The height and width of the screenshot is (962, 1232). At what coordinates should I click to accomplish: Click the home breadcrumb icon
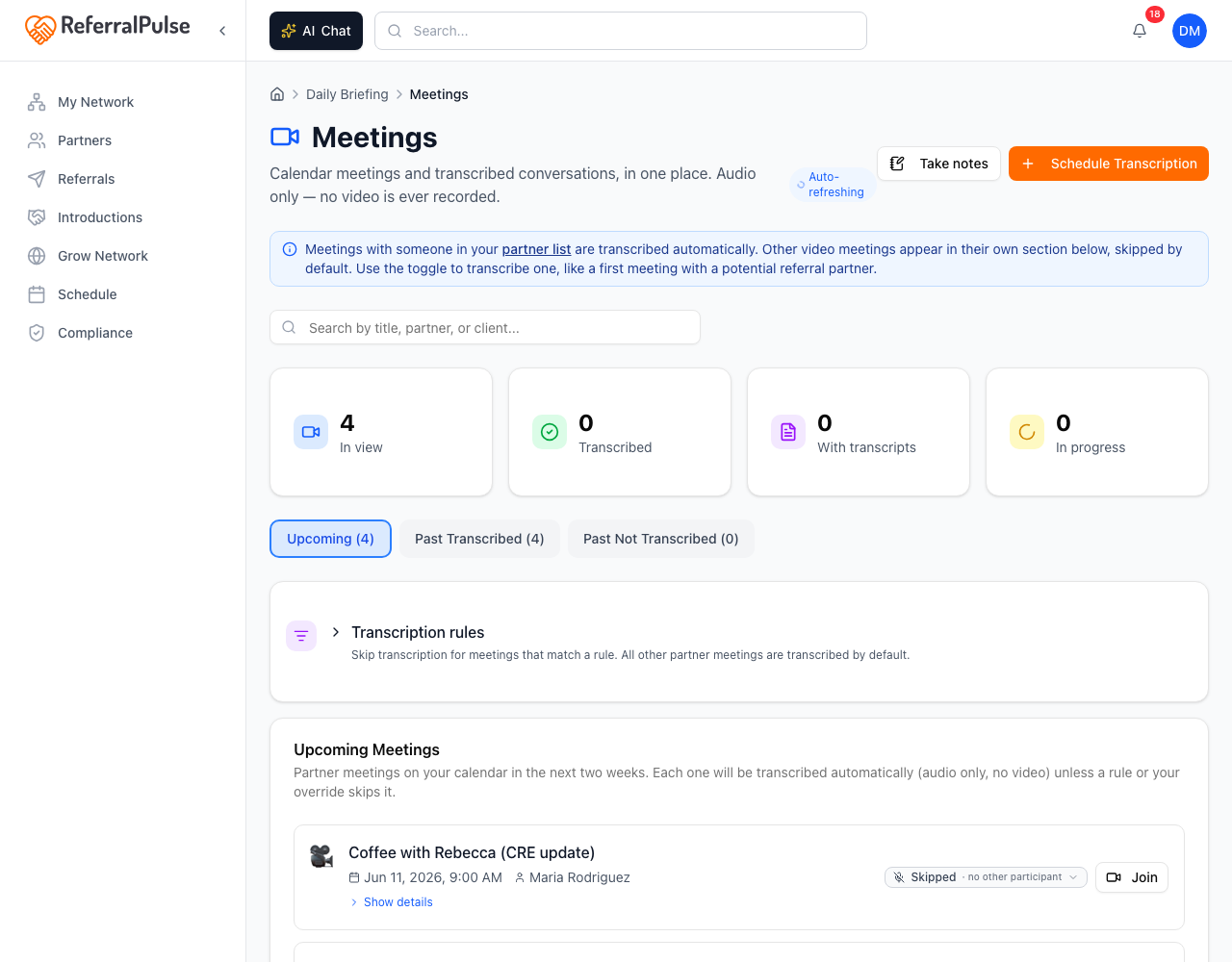tap(277, 94)
